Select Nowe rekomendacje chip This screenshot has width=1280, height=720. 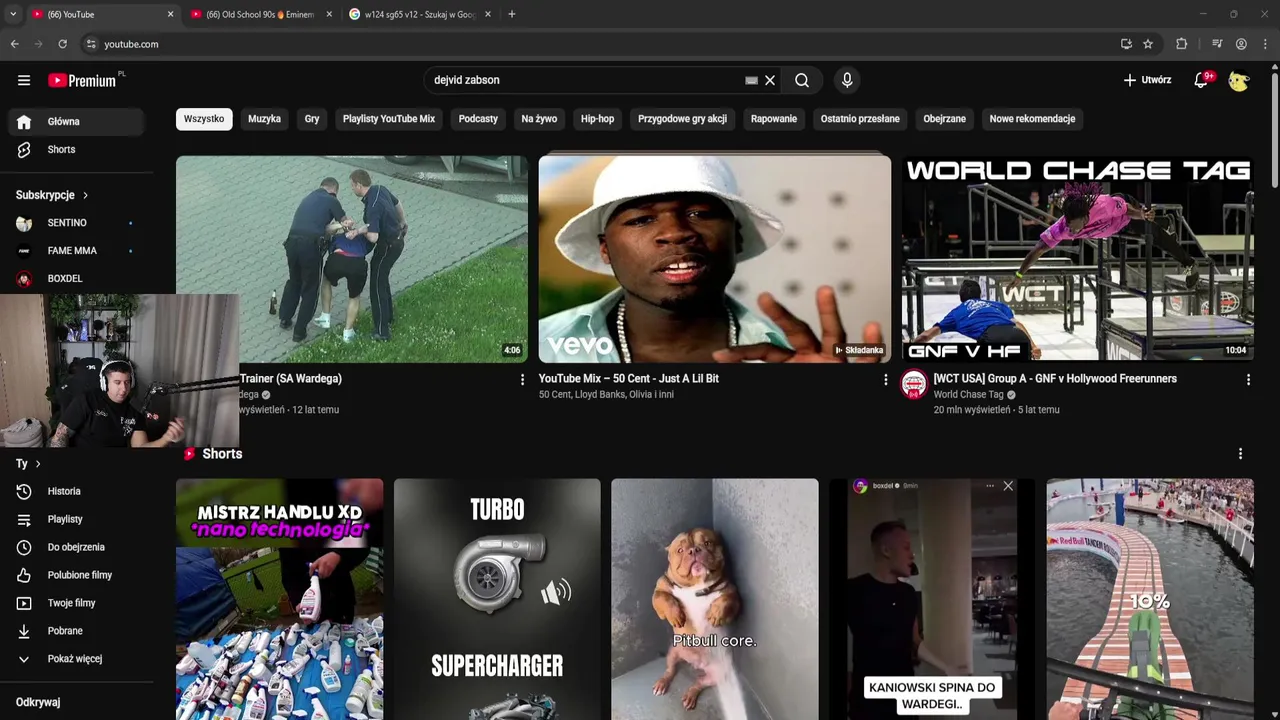1032,119
